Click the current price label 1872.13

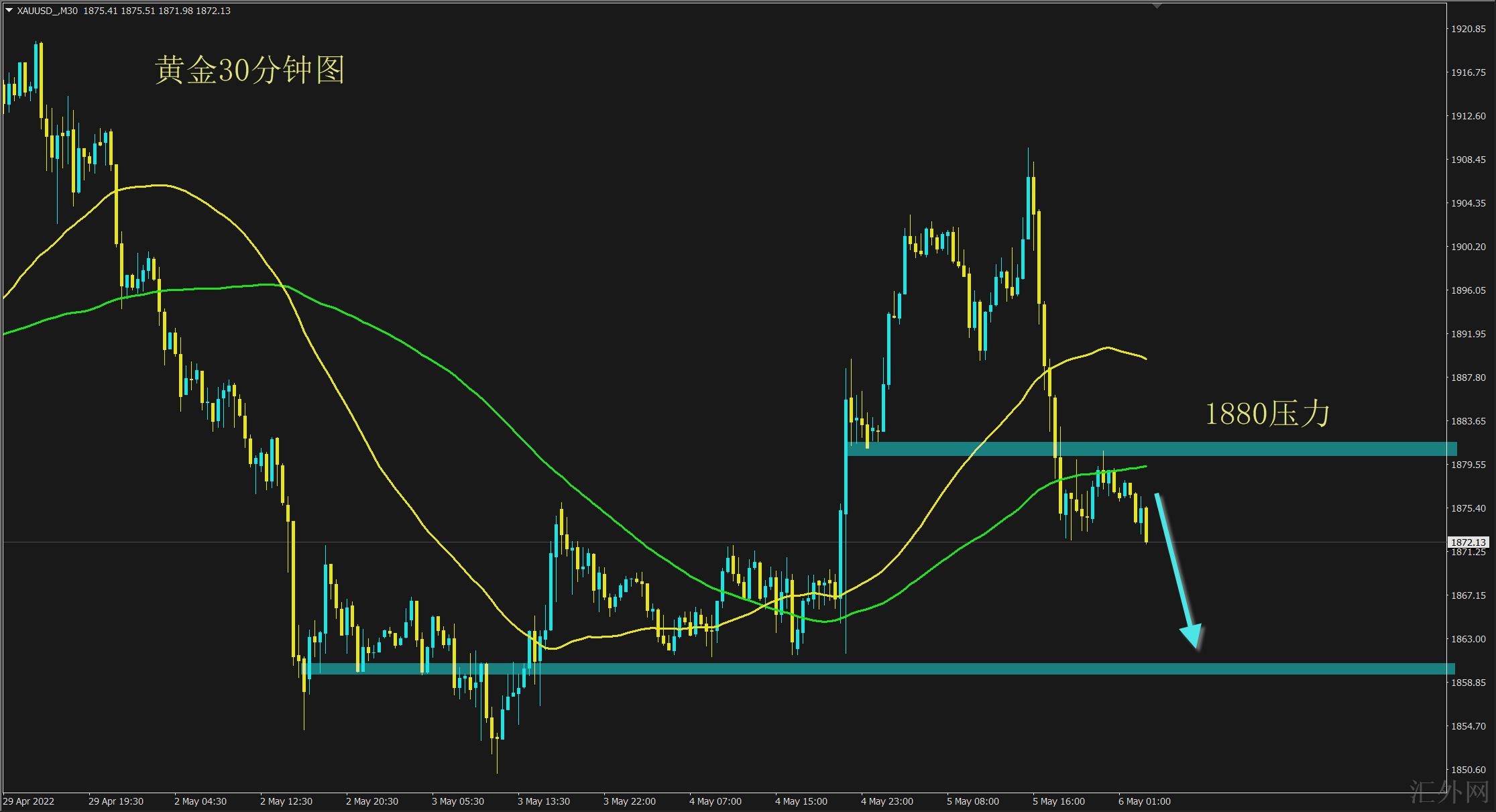point(1468,542)
